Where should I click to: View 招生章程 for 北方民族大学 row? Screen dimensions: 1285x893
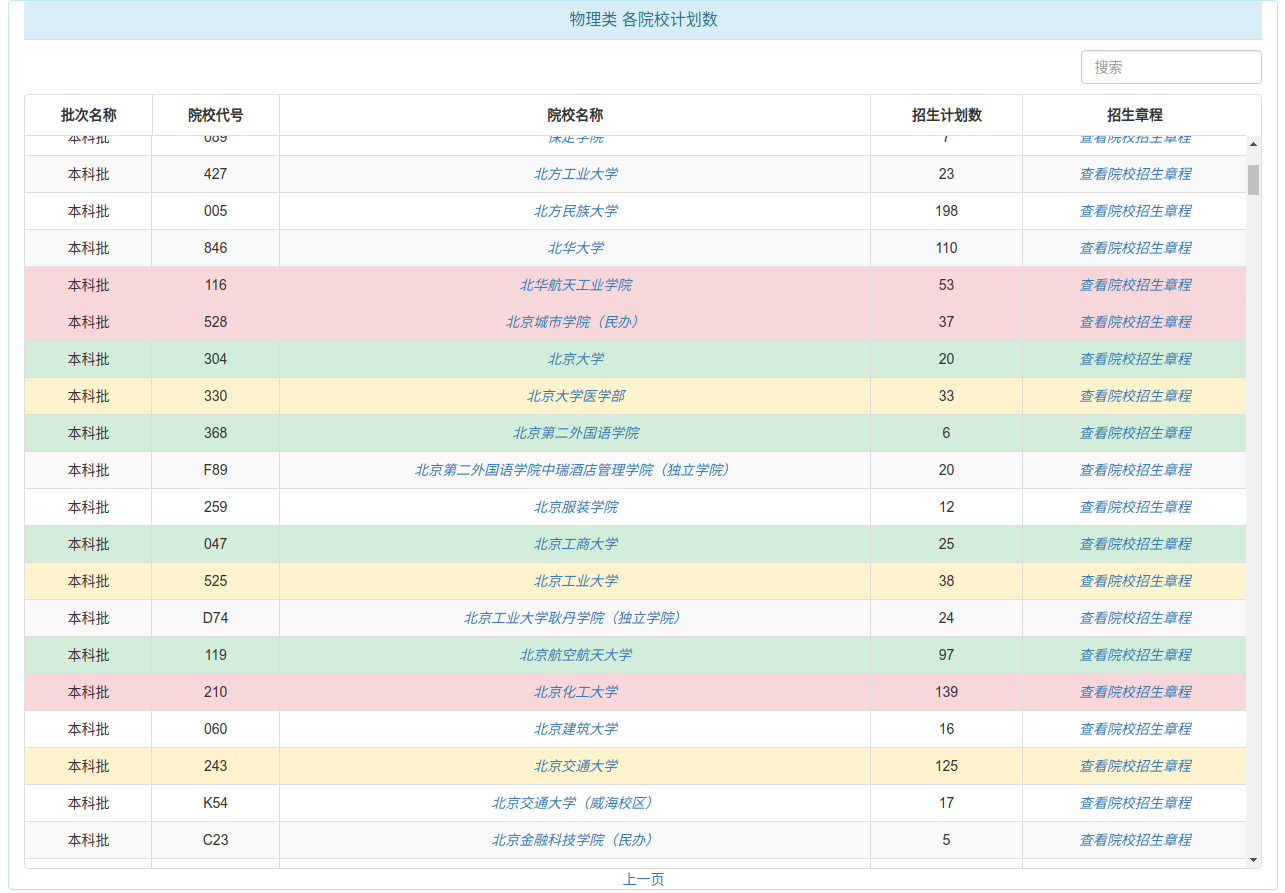coord(1135,211)
